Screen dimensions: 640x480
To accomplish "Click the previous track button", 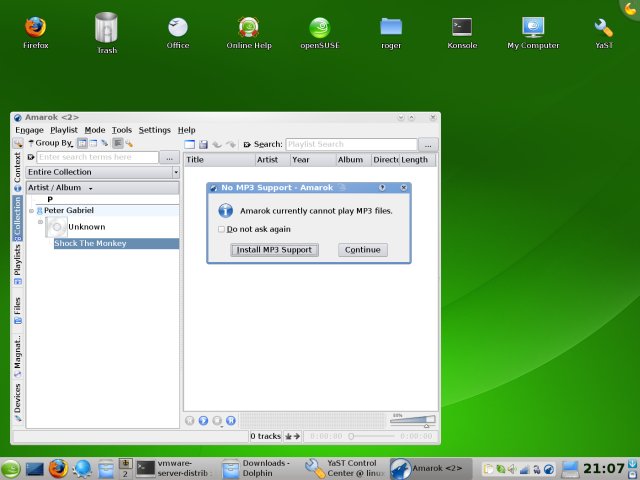I will [189, 420].
